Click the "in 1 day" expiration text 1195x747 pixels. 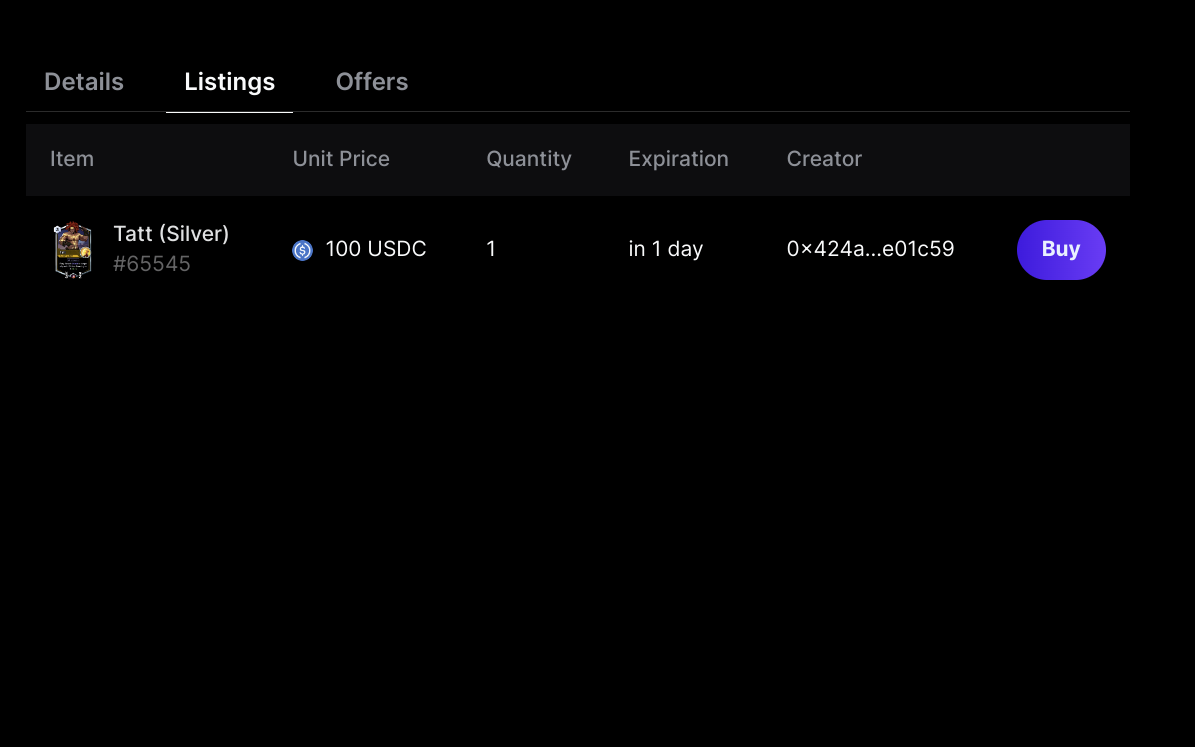tap(665, 249)
